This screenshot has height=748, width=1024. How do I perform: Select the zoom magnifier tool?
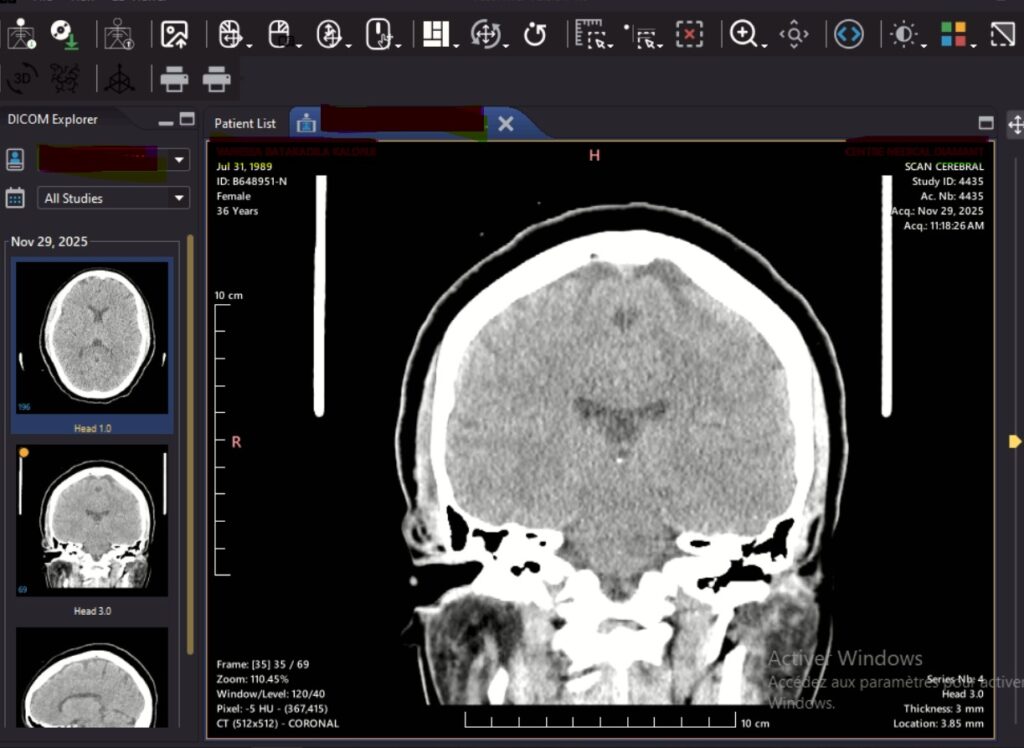click(x=743, y=35)
